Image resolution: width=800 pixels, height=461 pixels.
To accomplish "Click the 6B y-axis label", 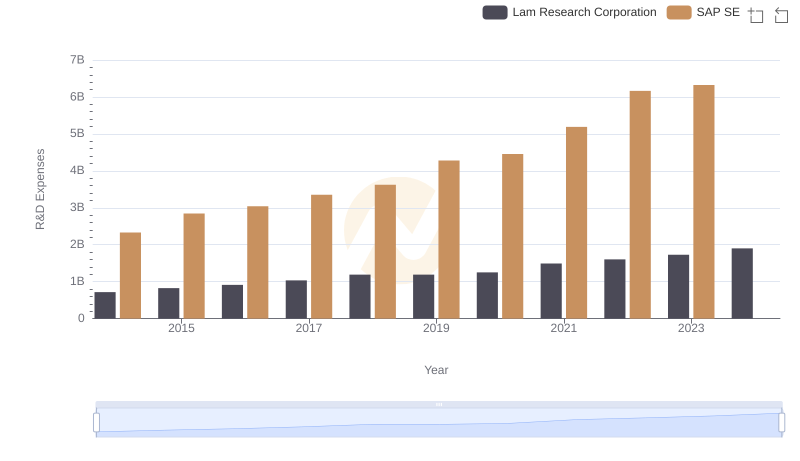I will pos(77,97).
